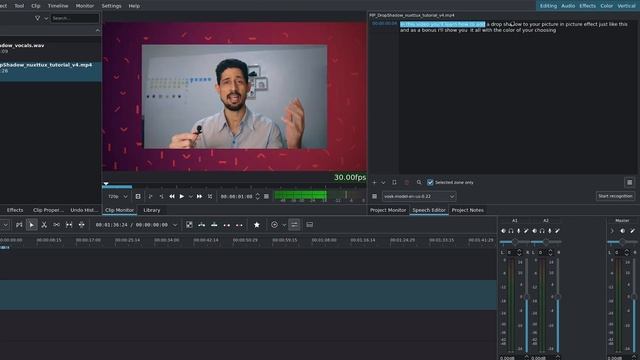Toggle the Selected zone only checkbox
Viewport: 640px width, 360px height.
click(x=430, y=182)
